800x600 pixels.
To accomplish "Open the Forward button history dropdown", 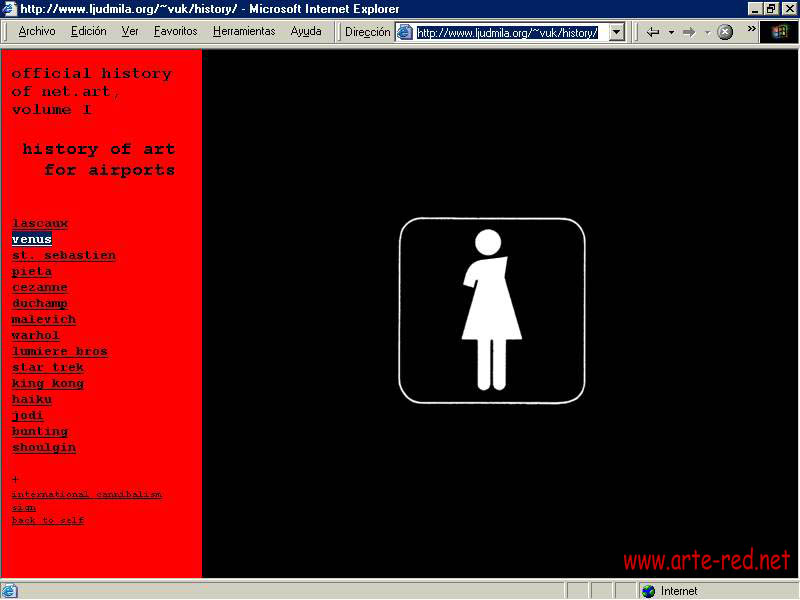I will pyautogui.click(x=707, y=32).
